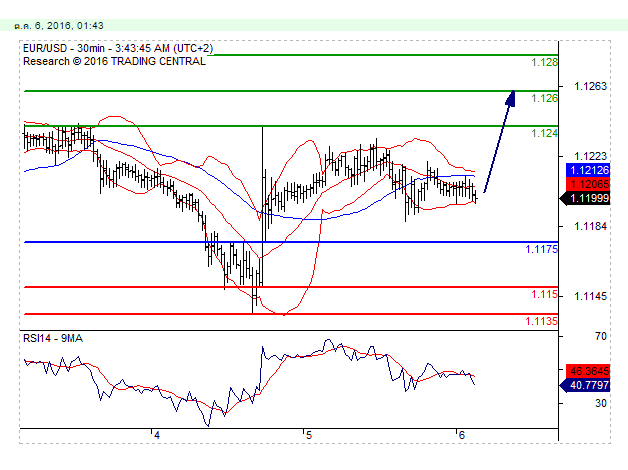Click the day 4 marker on time axis
Viewport: 628px width, 470px height.
pyautogui.click(x=157, y=435)
